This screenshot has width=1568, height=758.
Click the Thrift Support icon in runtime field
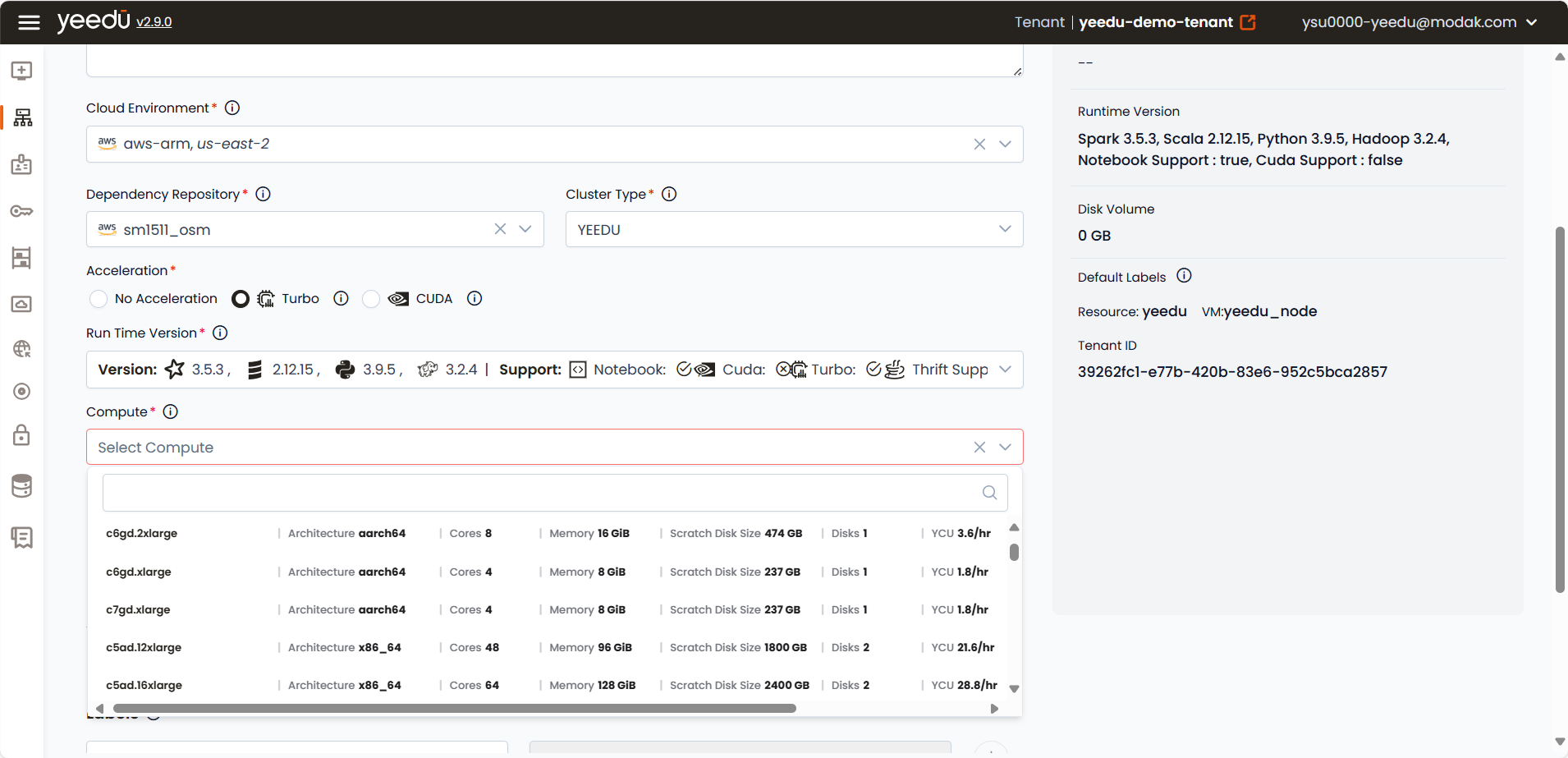click(x=895, y=370)
